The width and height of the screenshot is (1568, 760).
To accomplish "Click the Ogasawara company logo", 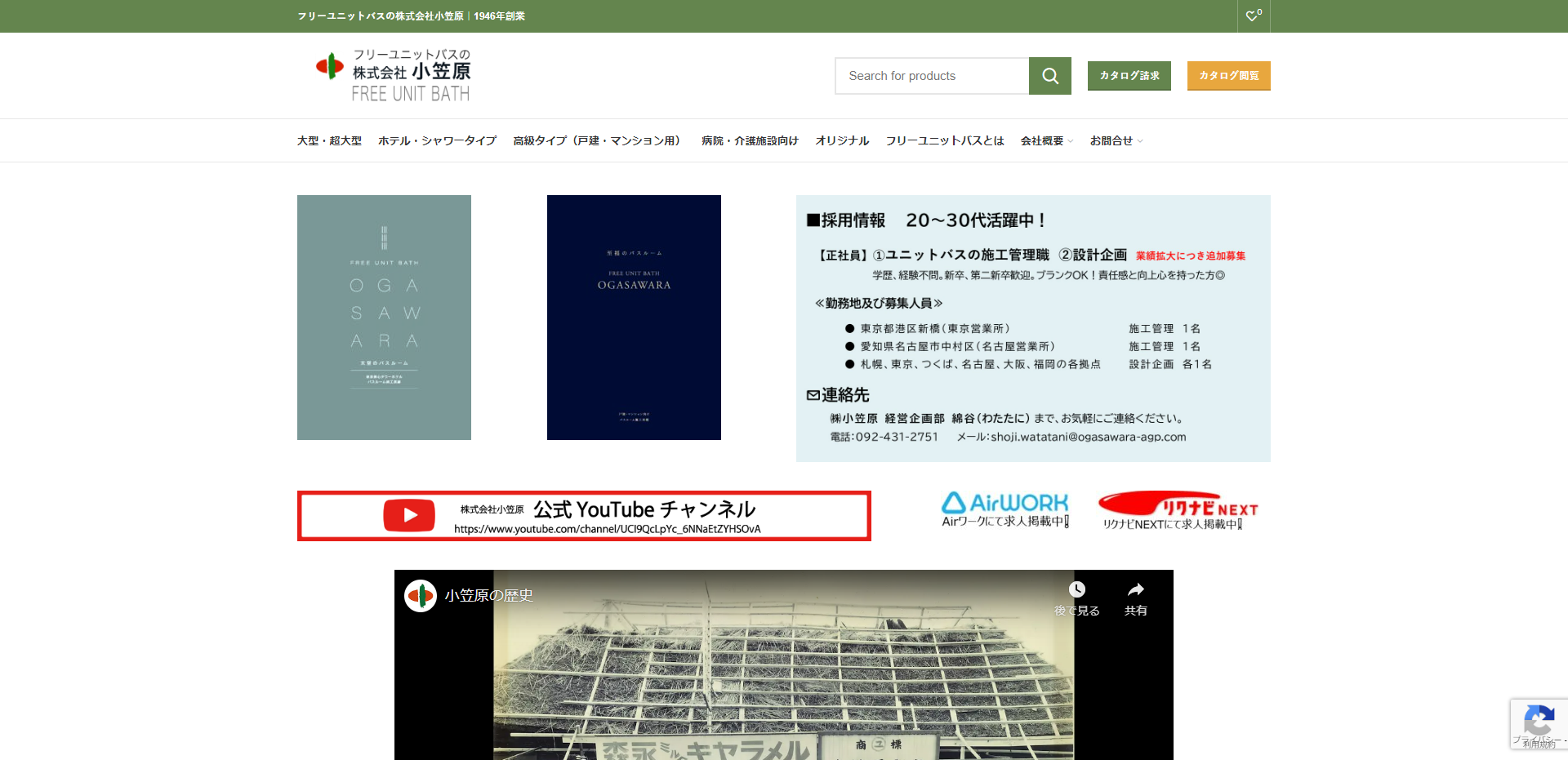I will [393, 75].
